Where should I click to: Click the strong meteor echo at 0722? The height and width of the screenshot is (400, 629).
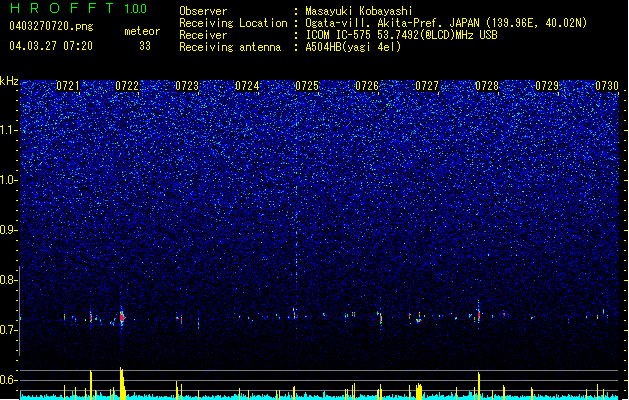click(122, 317)
